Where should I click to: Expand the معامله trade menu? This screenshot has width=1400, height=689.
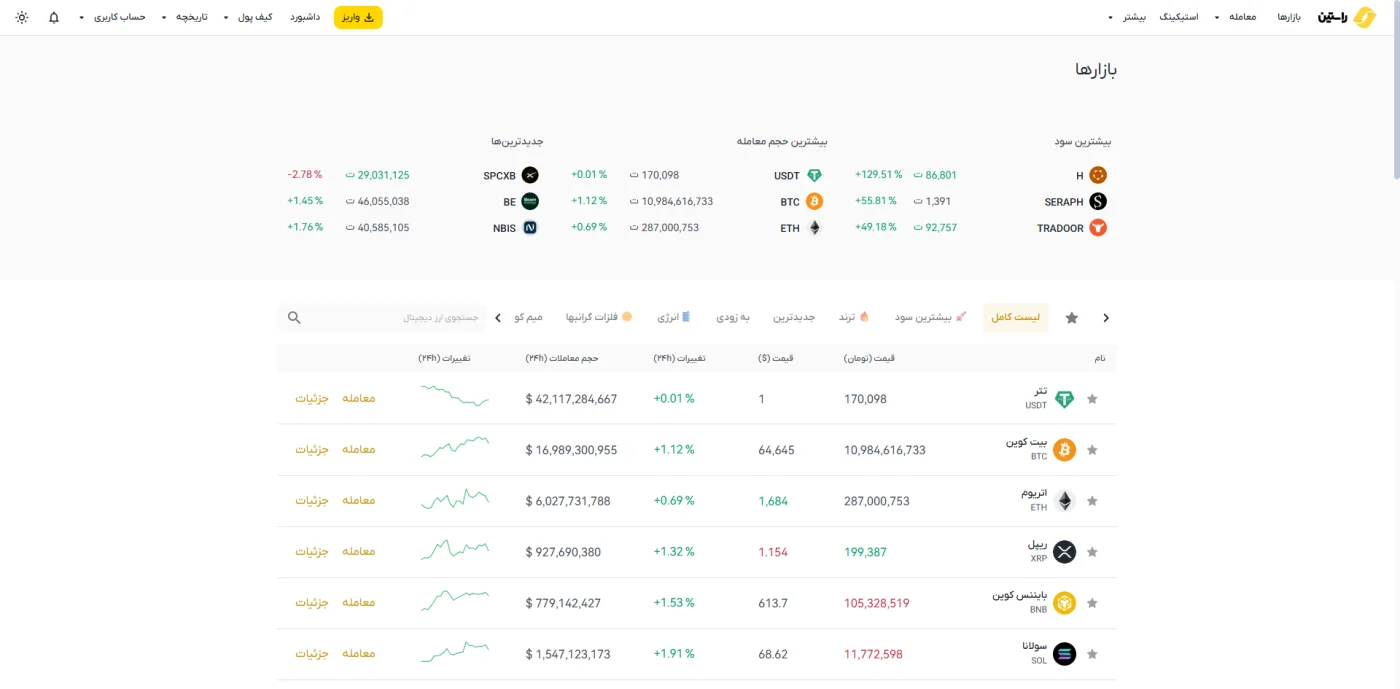(x=1236, y=17)
